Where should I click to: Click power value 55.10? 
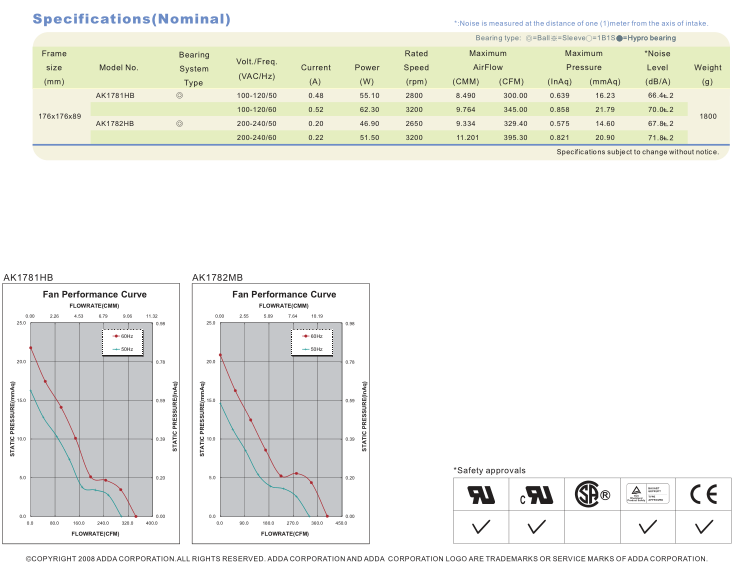[x=369, y=95]
